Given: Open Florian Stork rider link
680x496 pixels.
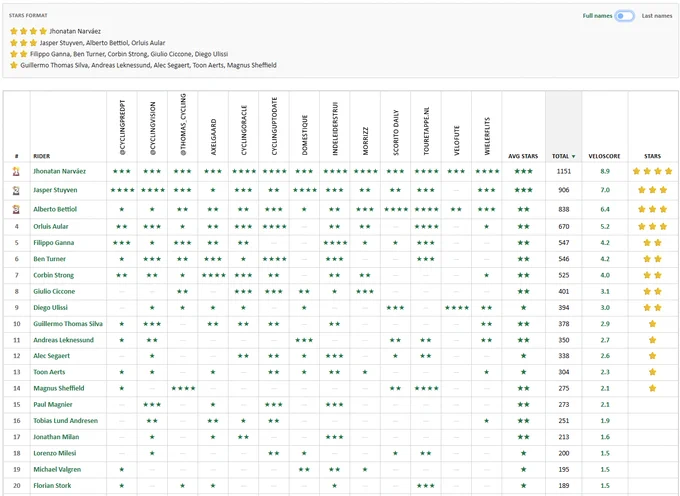Looking at the screenshot, I should (x=52, y=486).
